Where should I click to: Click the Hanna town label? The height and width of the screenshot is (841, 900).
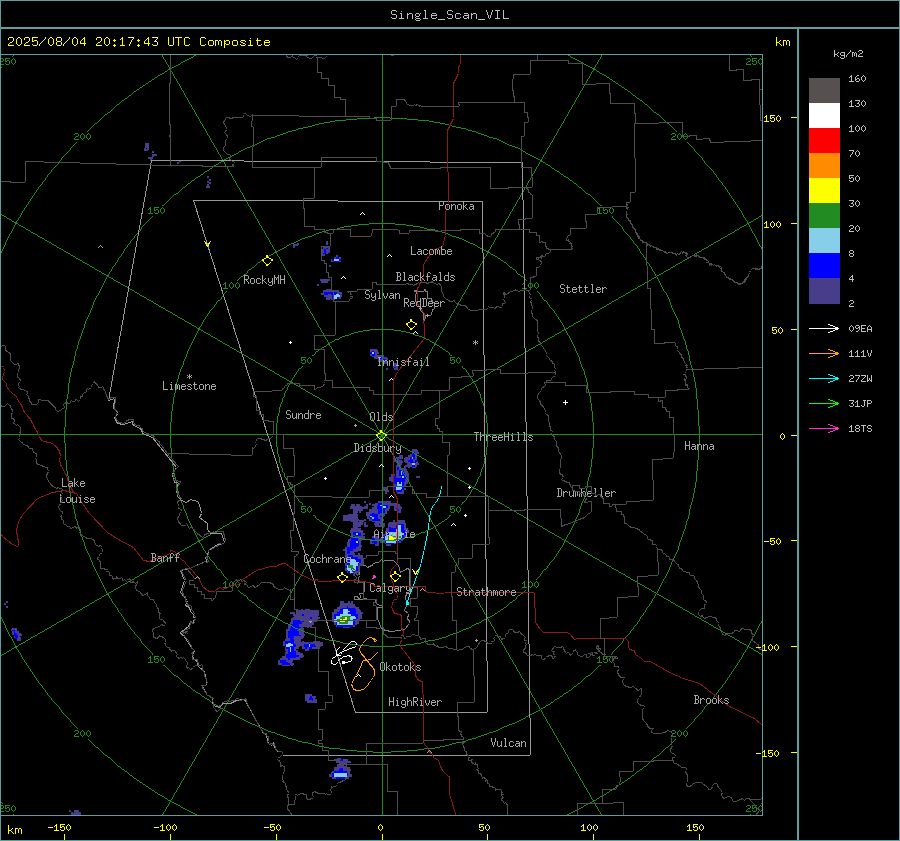(699, 446)
